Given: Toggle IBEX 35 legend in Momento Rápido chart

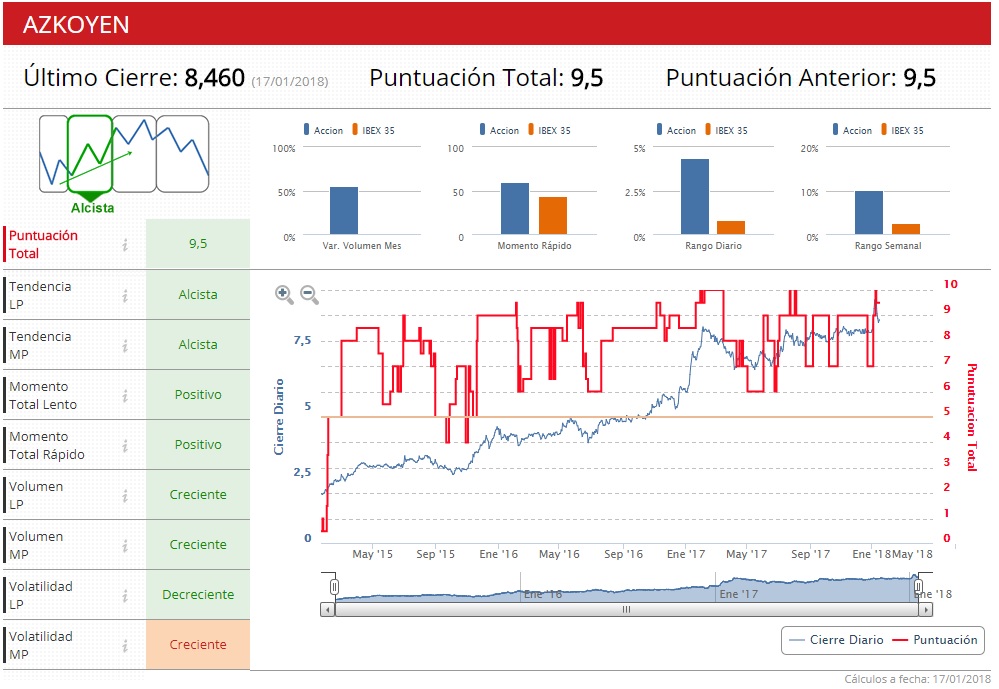Looking at the screenshot, I should click(x=549, y=130).
